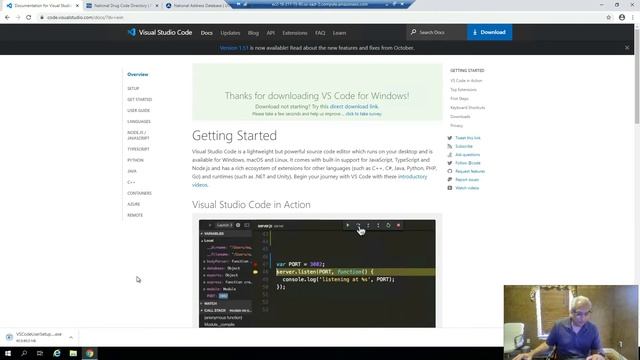Open the Extensions menu item
The width and height of the screenshot is (640, 360).
[295, 33]
